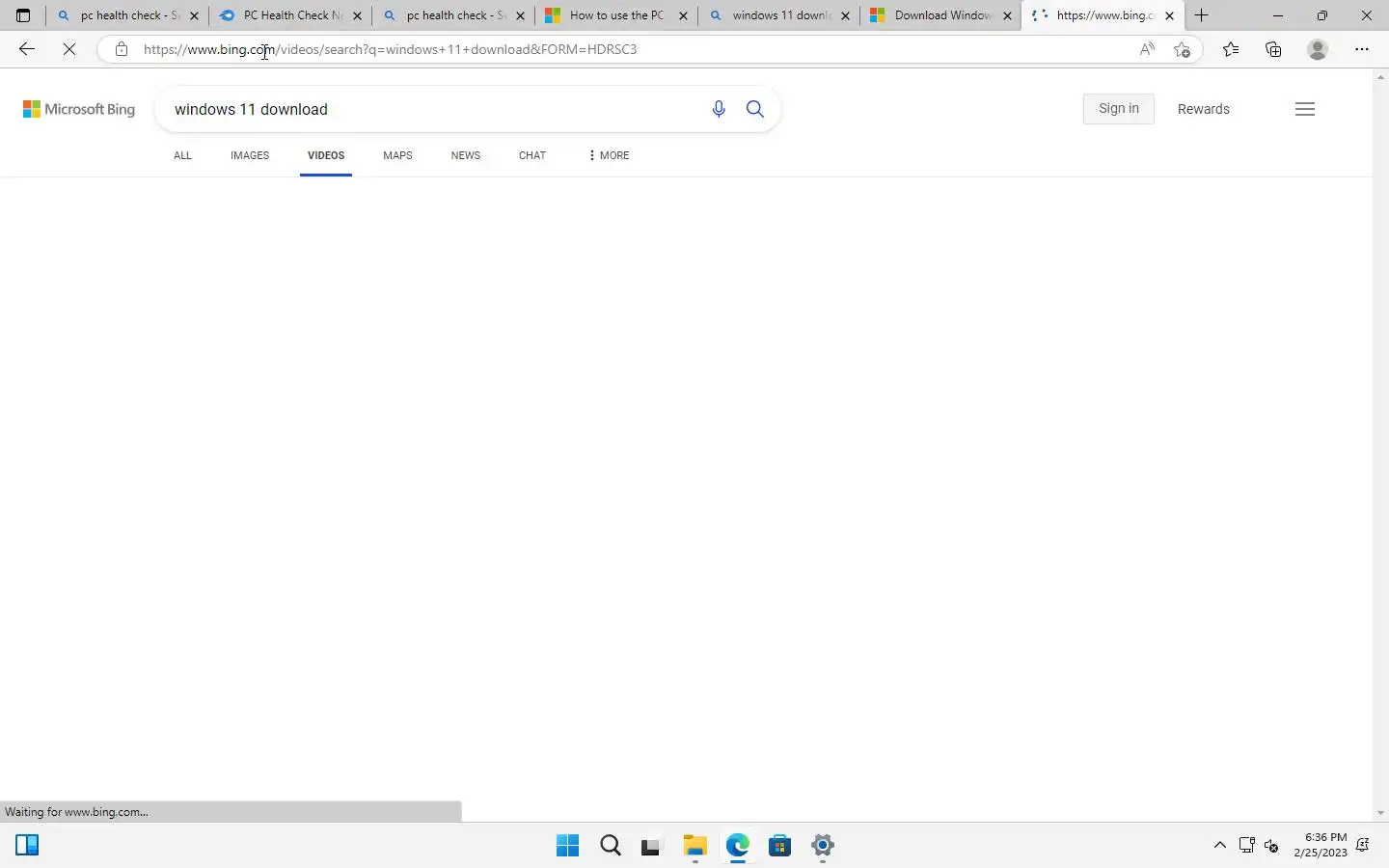
Task: Open network status tray icon
Action: tap(1246, 846)
